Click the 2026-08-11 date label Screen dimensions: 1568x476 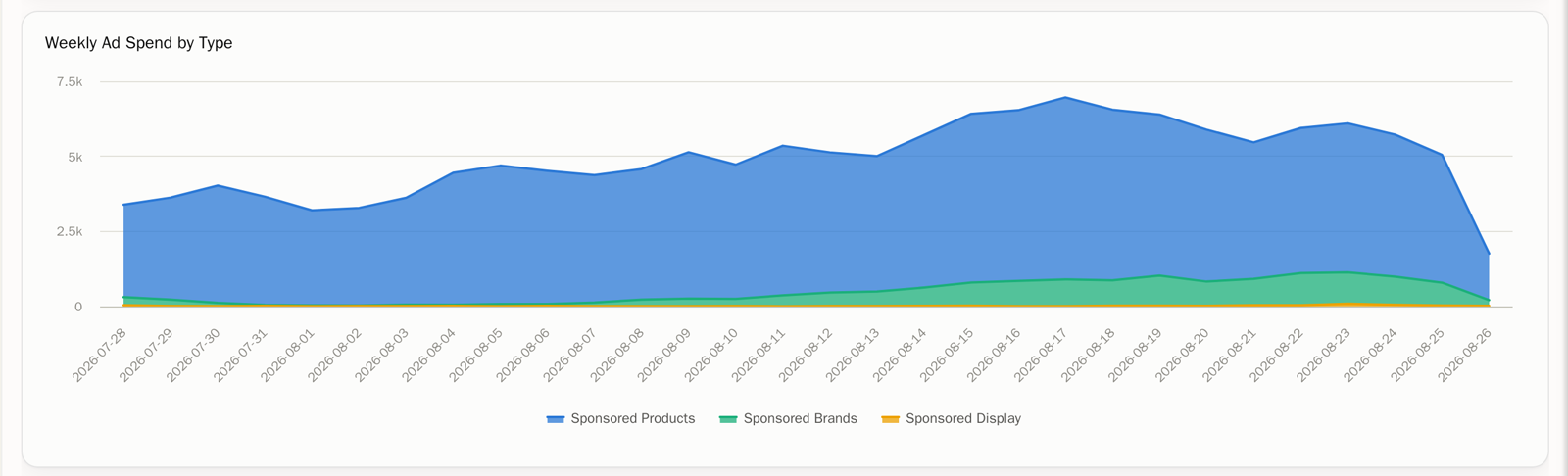pyautogui.click(x=758, y=355)
